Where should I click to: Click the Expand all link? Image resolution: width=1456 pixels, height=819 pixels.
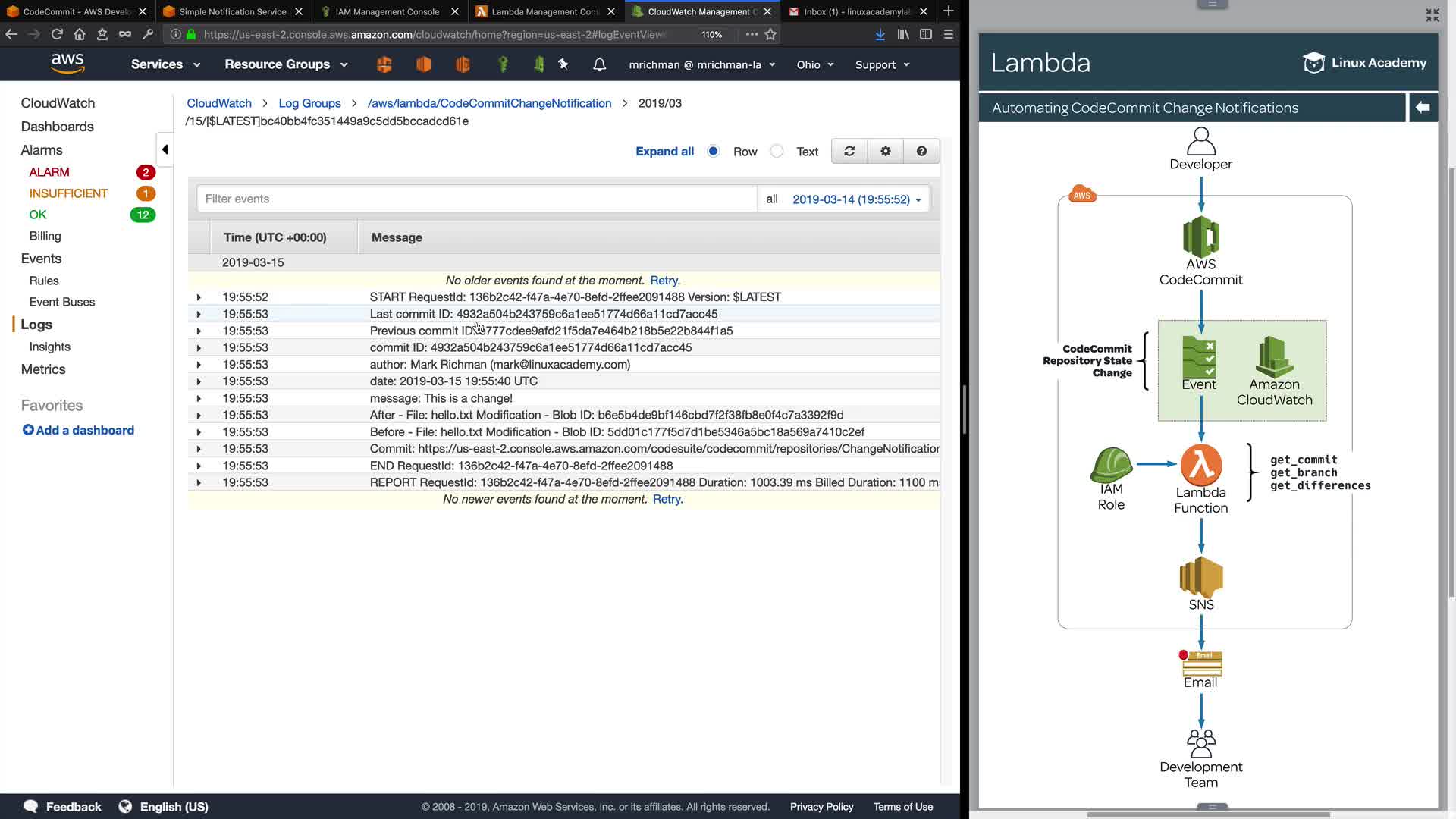[x=664, y=152]
